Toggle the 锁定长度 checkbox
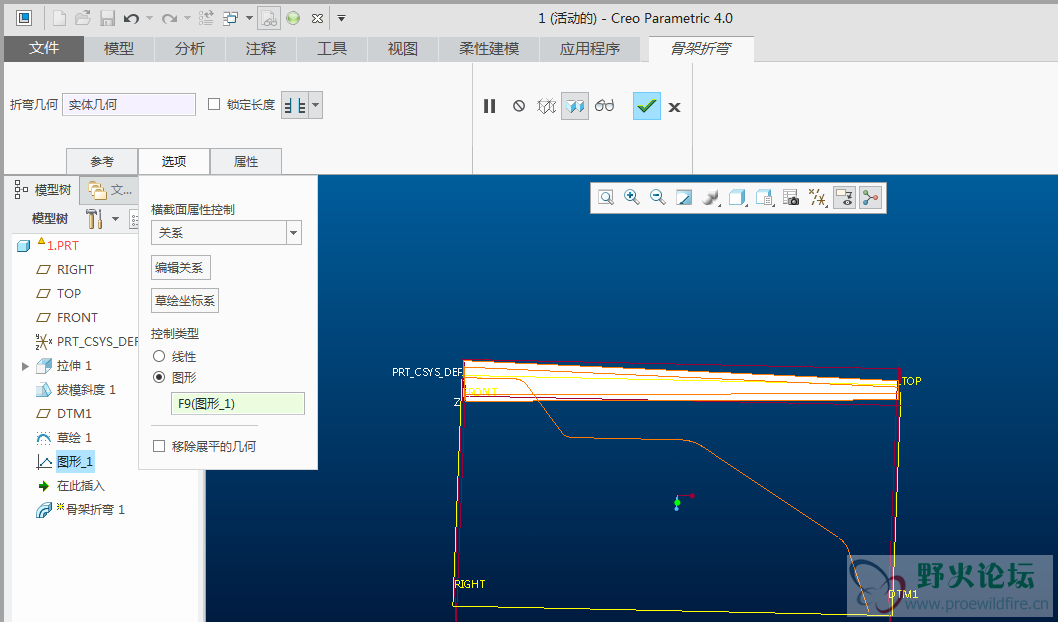Image resolution: width=1058 pixels, height=622 pixels. [x=214, y=104]
